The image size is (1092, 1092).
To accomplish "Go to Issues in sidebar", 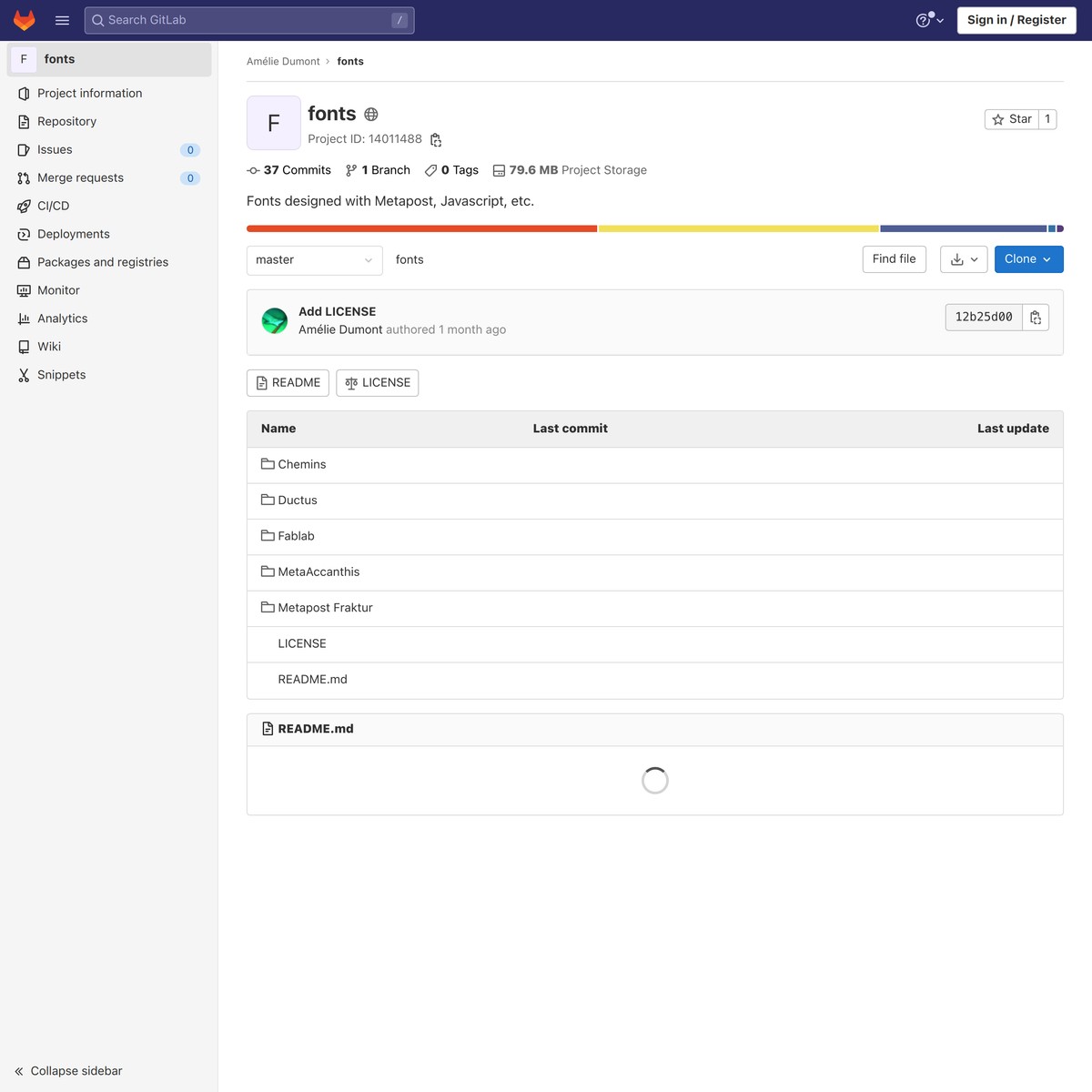I will (55, 149).
